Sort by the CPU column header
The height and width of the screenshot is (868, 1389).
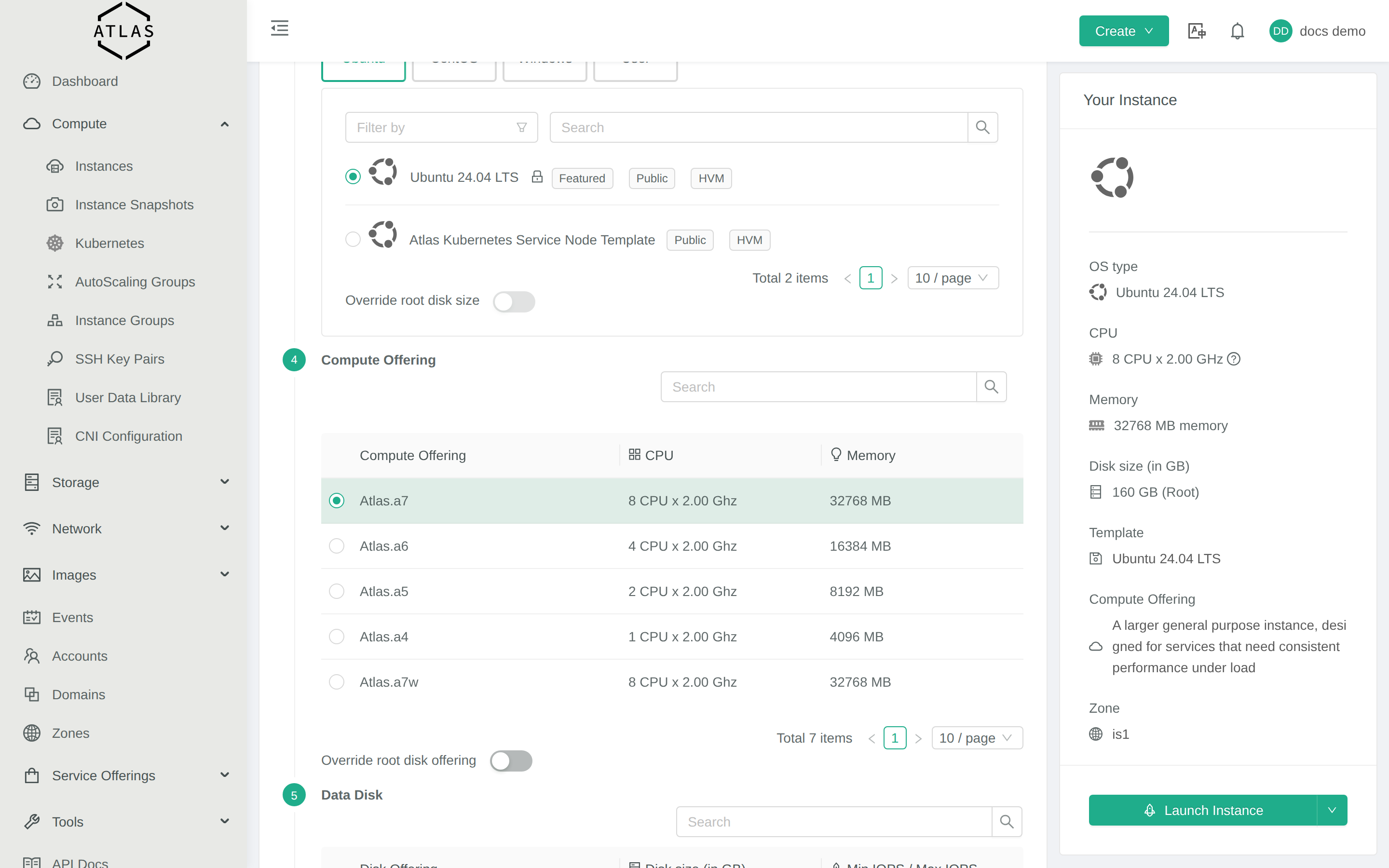[x=721, y=455]
